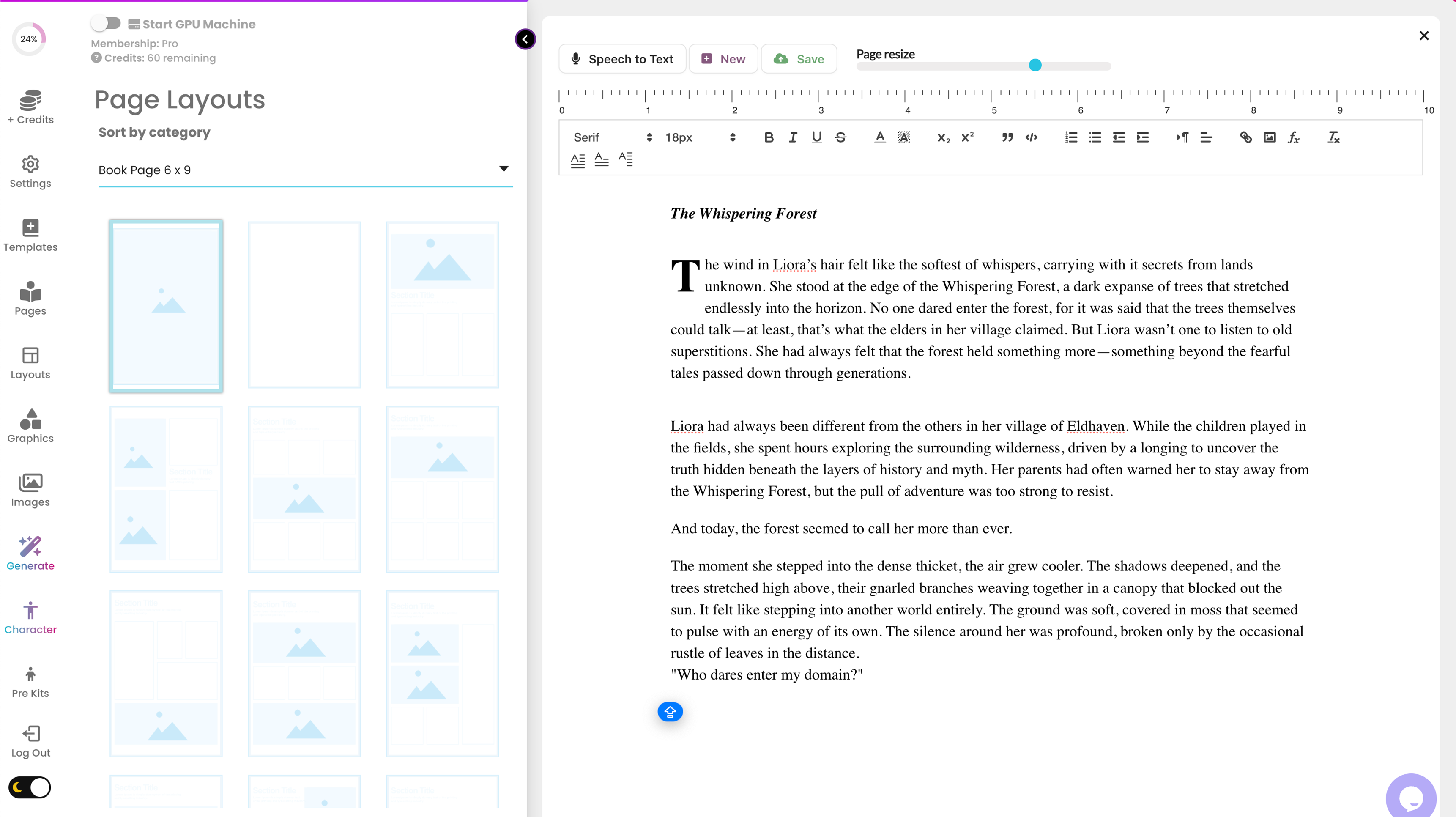Switch the text direction
The width and height of the screenshot is (1456, 817).
[x=1182, y=137]
